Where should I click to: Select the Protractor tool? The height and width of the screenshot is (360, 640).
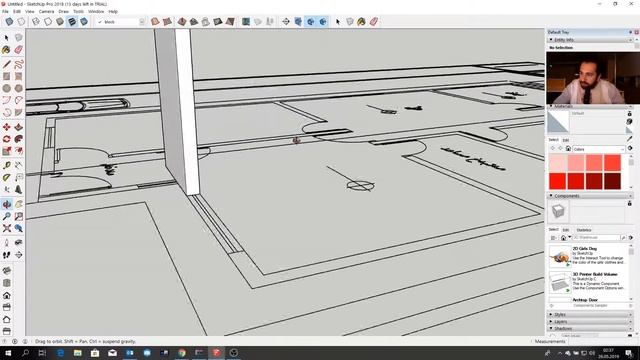[x=7, y=178]
